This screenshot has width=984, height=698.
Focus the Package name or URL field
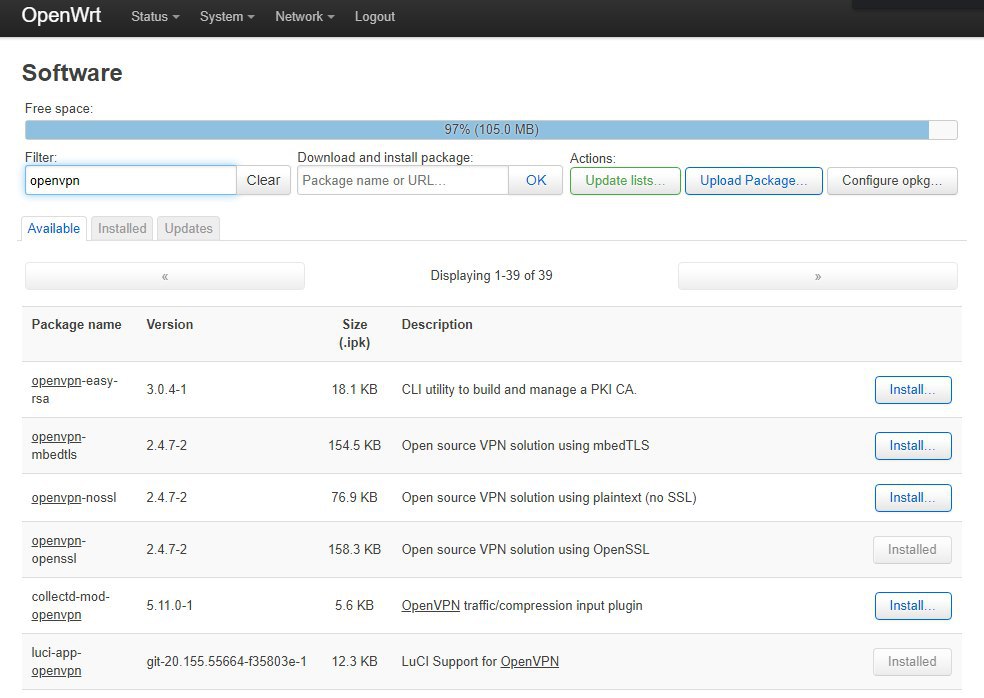[403, 180]
